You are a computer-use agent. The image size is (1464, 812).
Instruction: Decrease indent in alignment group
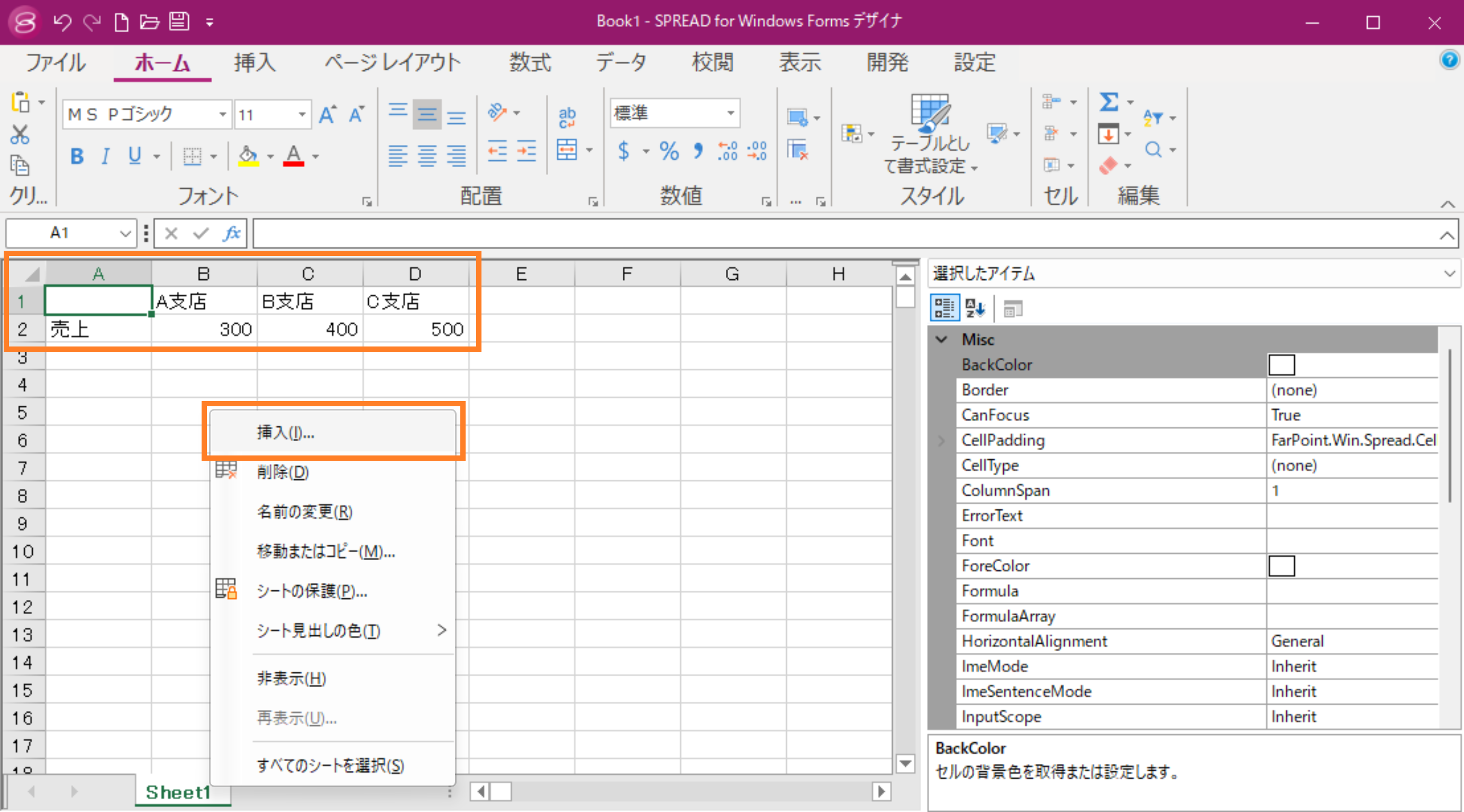(497, 151)
